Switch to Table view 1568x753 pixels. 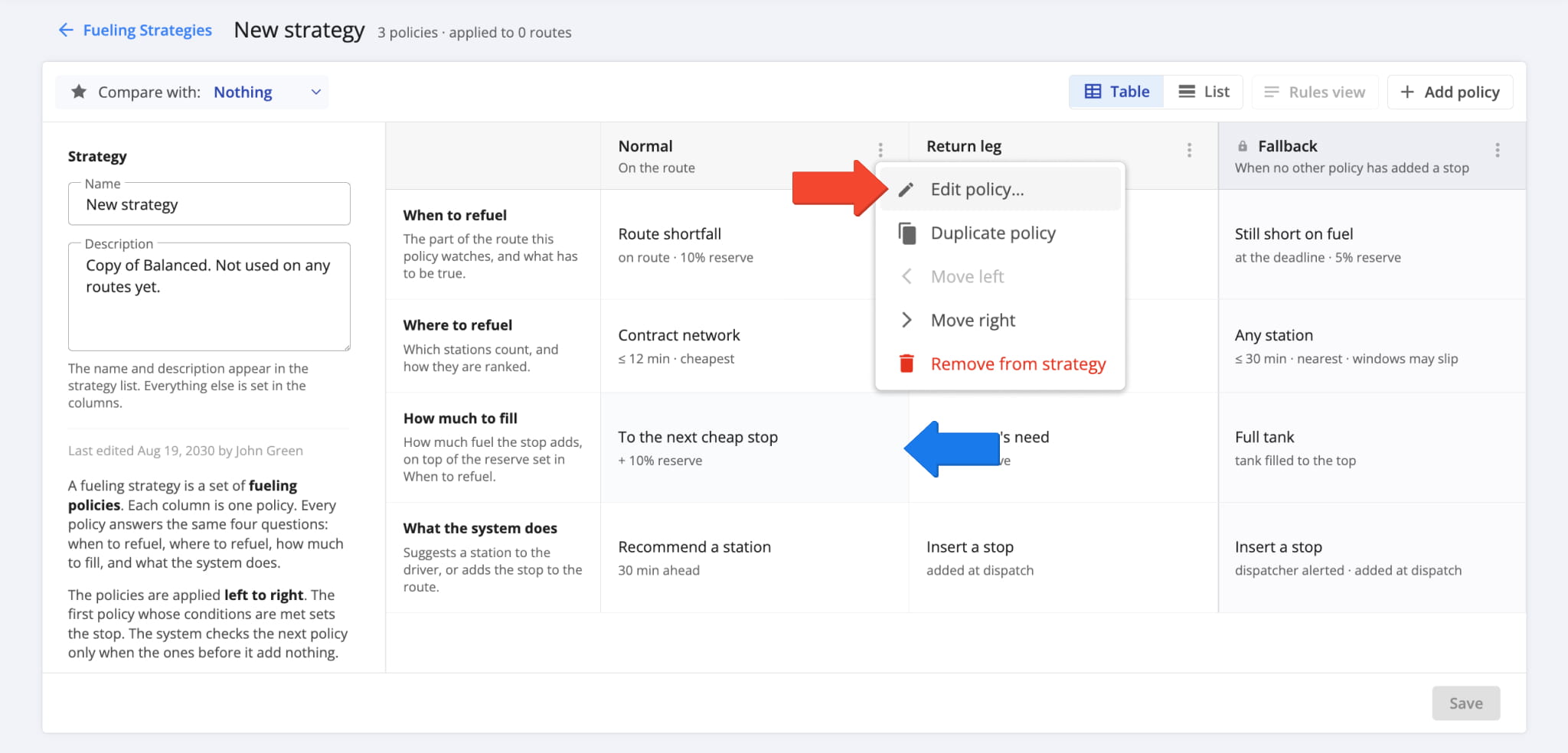1117,92
